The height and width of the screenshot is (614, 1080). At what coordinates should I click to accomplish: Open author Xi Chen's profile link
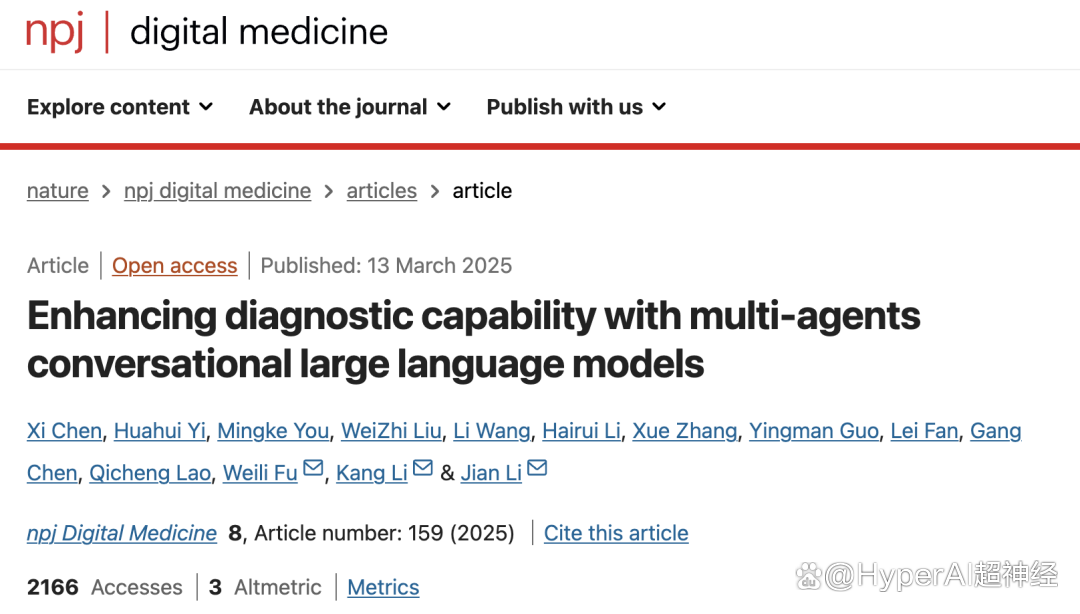pos(64,431)
